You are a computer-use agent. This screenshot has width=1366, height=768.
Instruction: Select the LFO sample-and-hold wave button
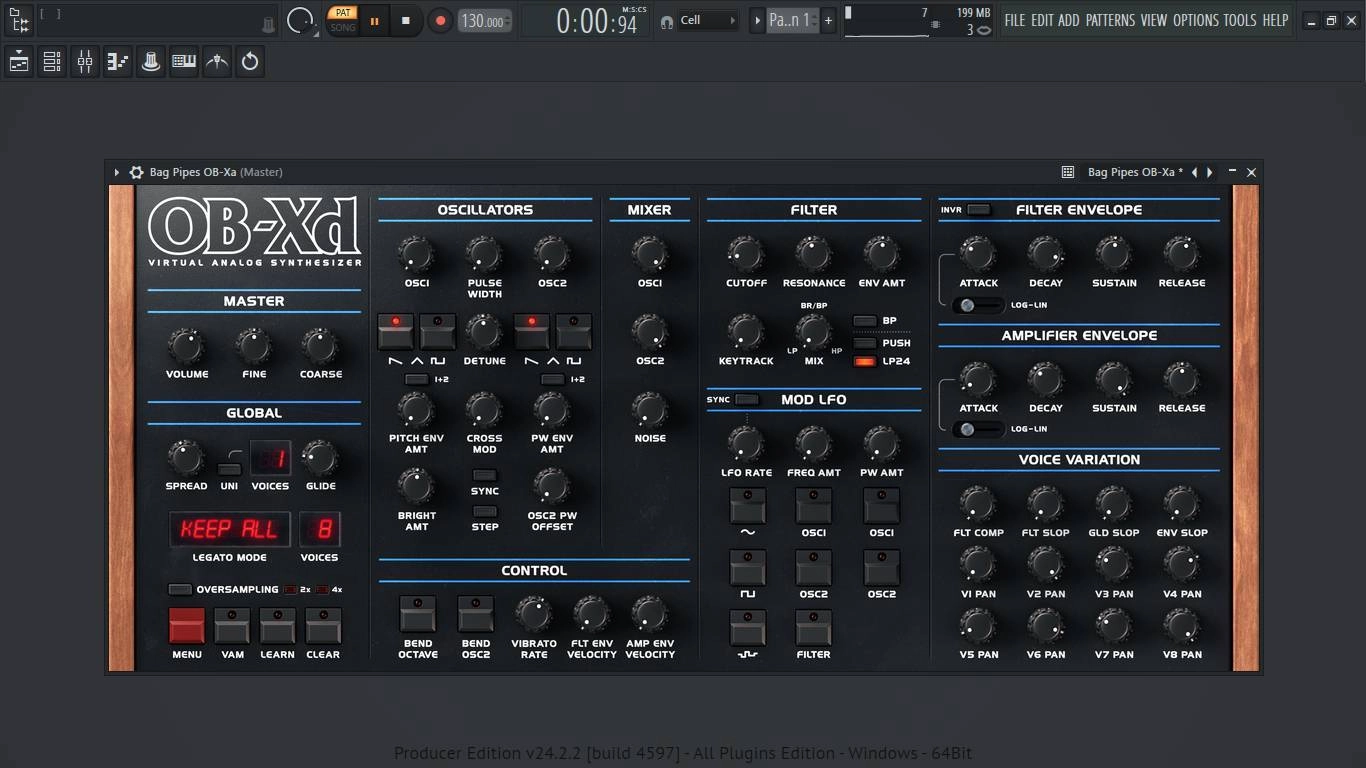(x=747, y=628)
